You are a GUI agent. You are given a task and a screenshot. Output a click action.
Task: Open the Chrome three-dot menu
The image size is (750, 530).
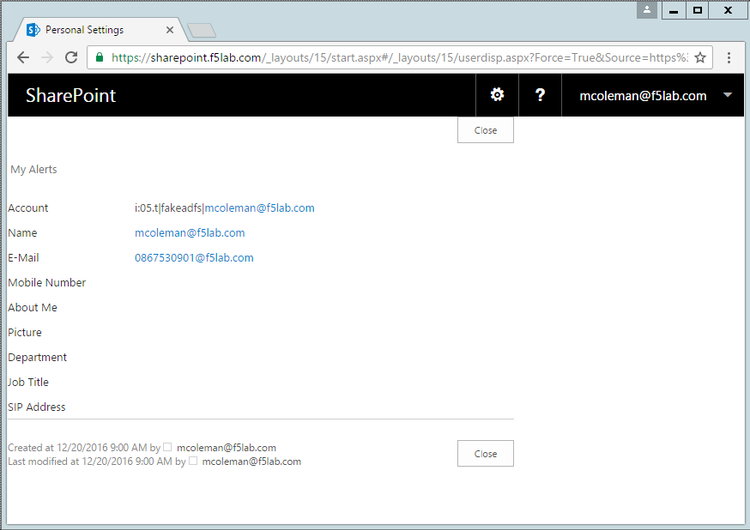[729, 58]
